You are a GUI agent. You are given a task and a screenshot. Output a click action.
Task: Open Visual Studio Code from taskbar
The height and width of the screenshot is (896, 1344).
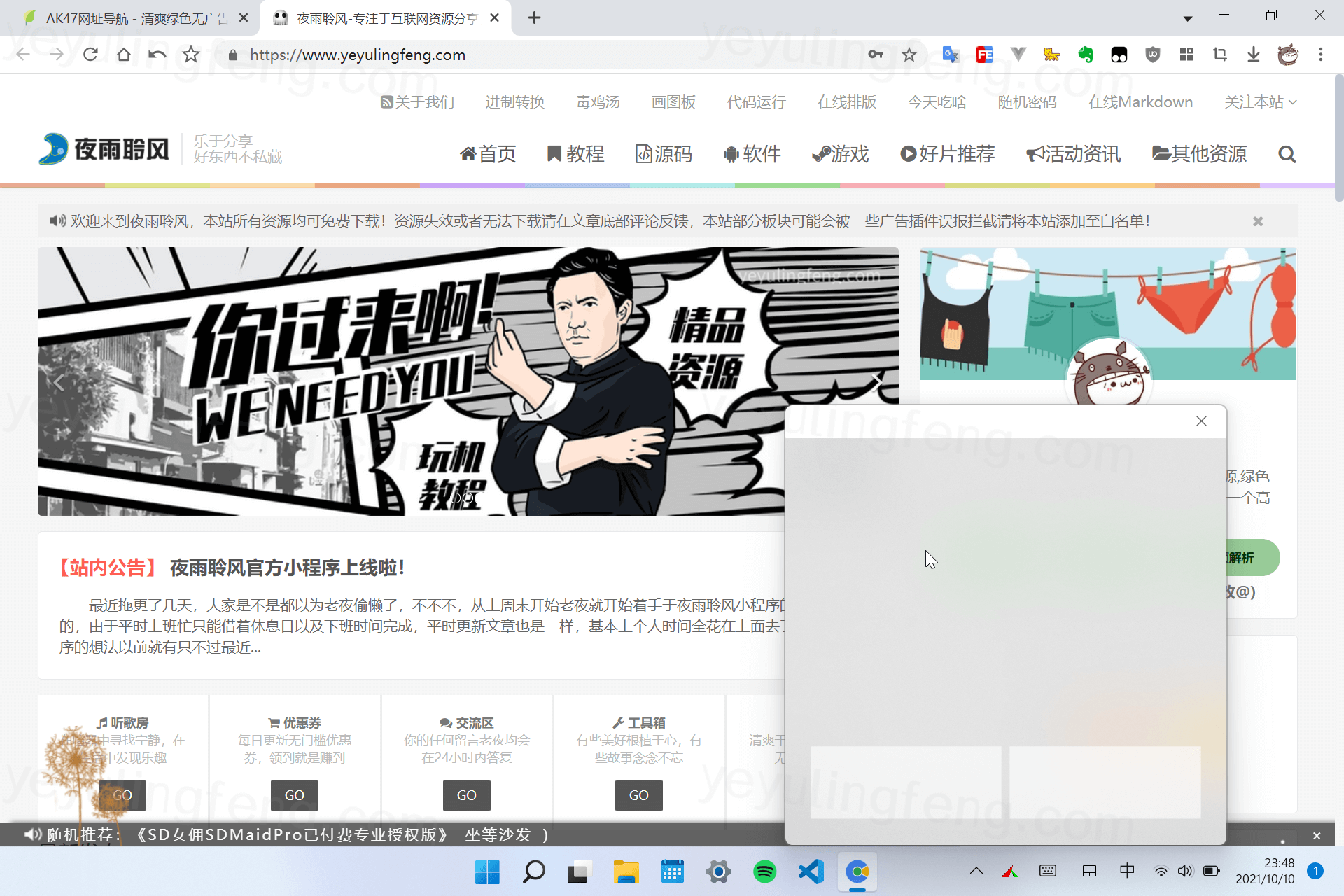click(x=811, y=871)
